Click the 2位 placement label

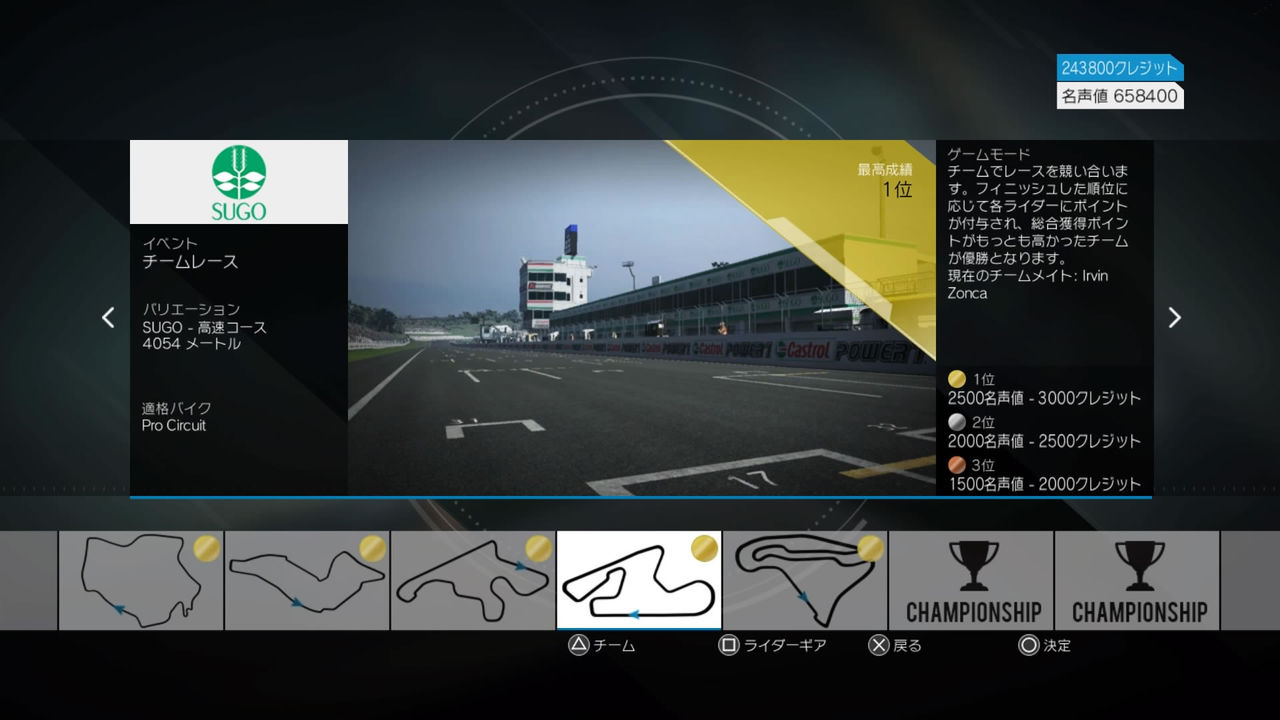pyautogui.click(x=984, y=422)
